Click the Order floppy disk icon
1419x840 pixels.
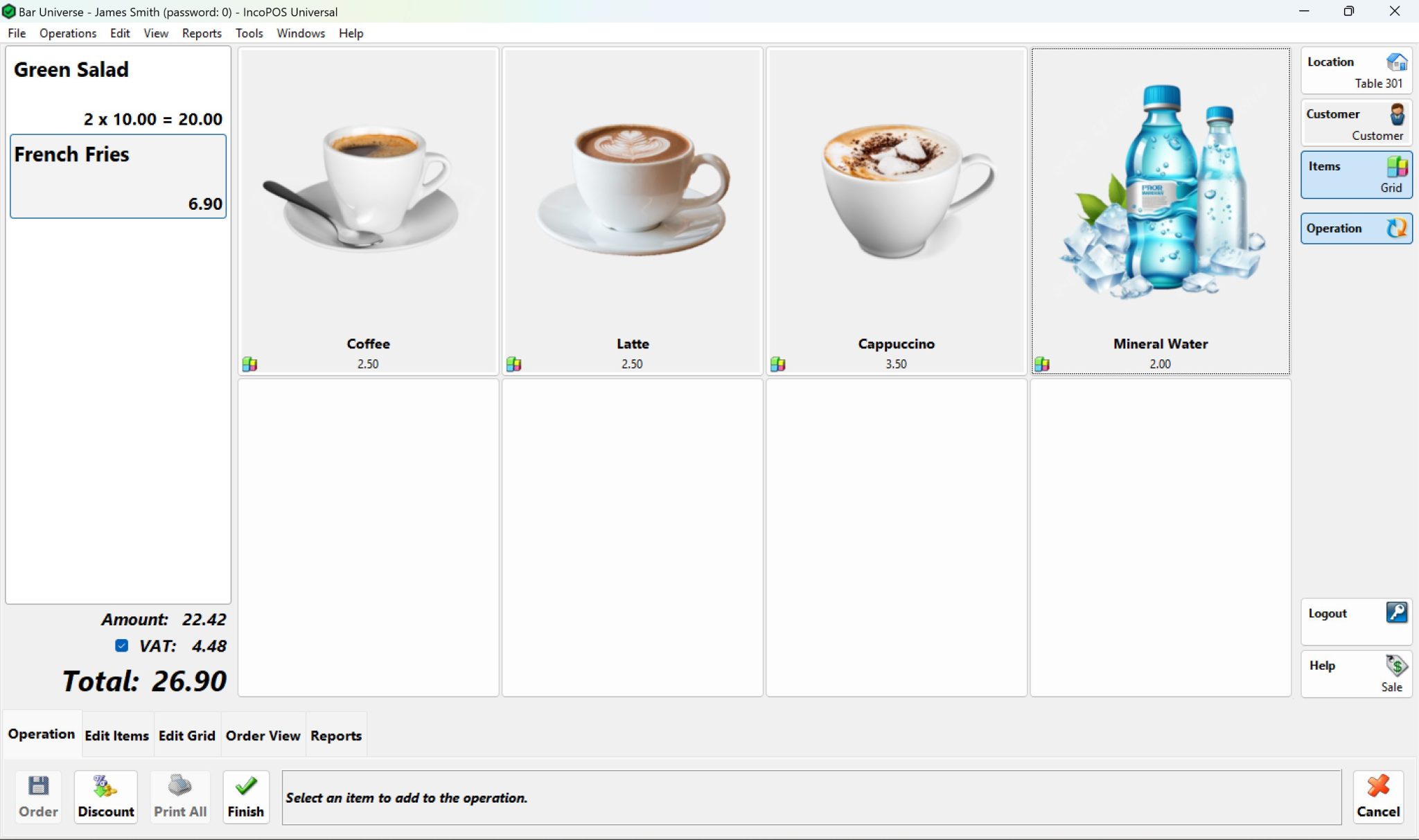point(38,787)
